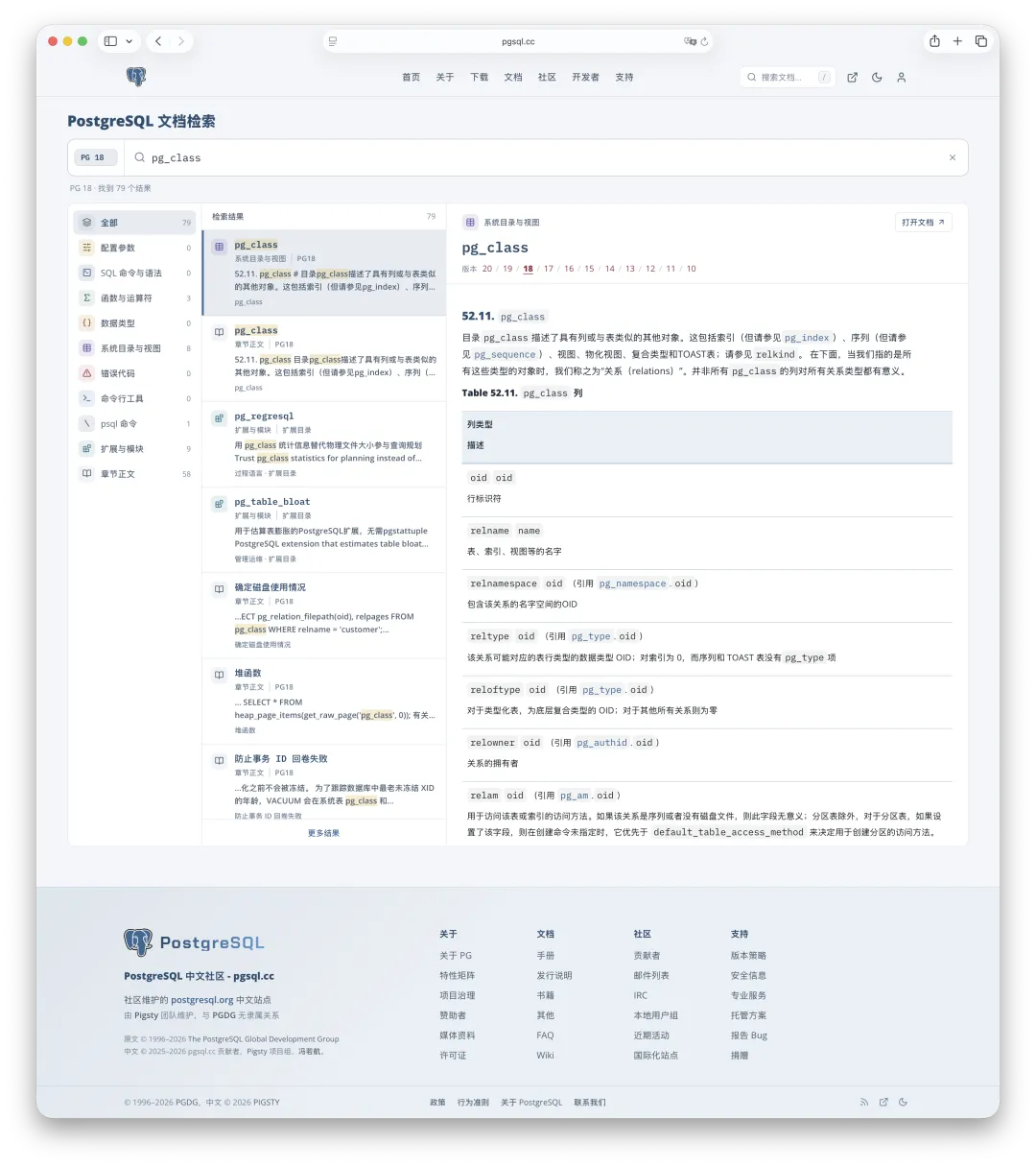The image size is (1036, 1166).
Task: Click the 命令行工具 terminal icon
Action: click(x=86, y=398)
